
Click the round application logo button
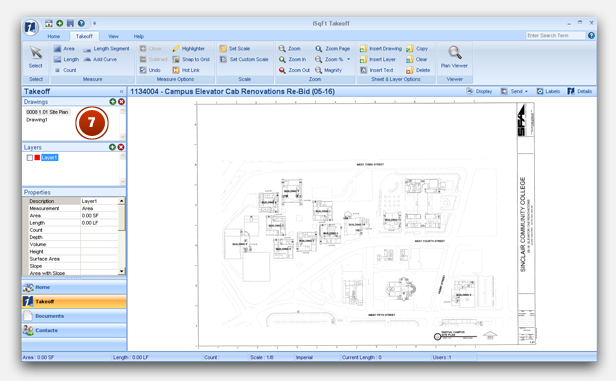[31, 27]
